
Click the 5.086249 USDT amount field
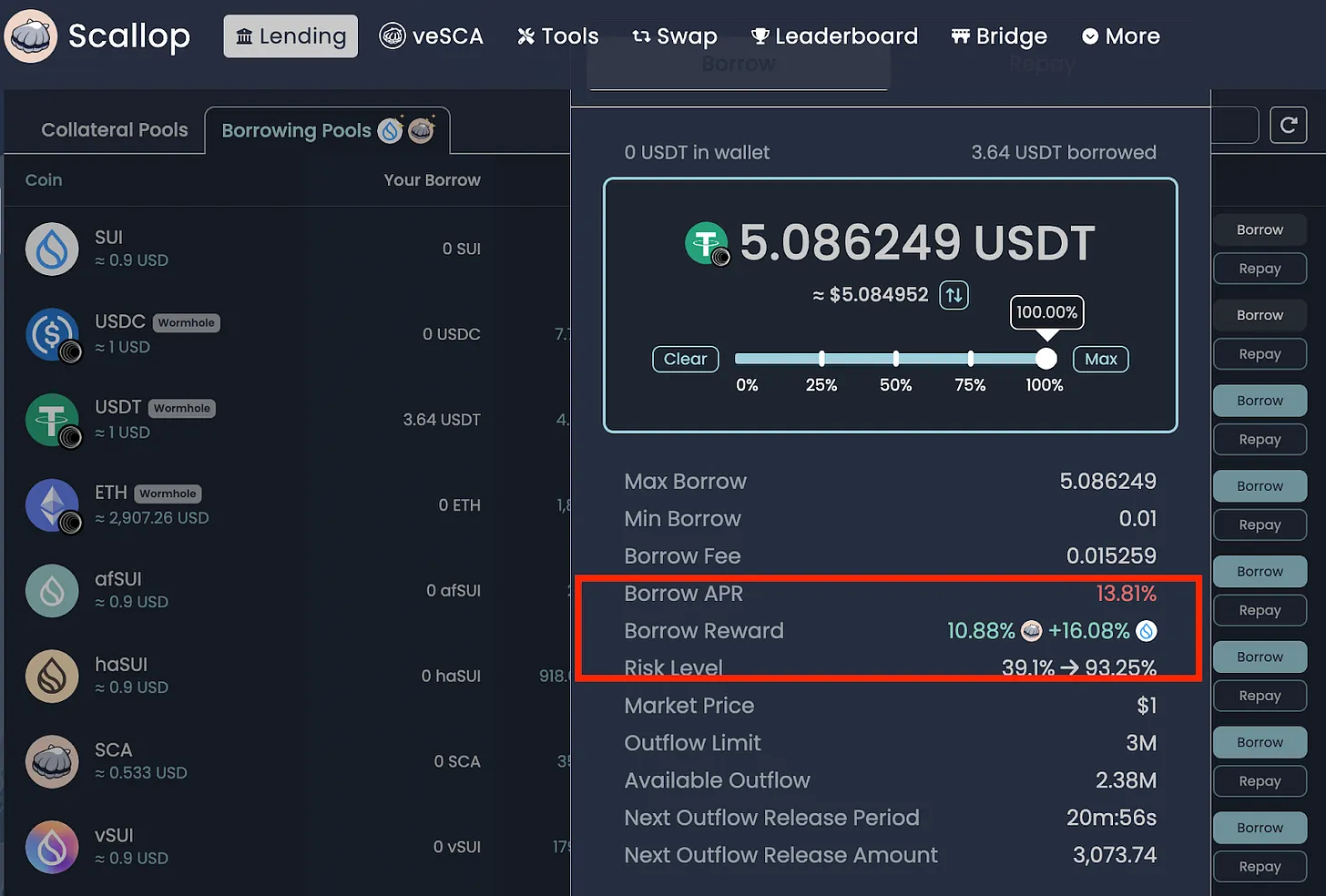pos(917,243)
